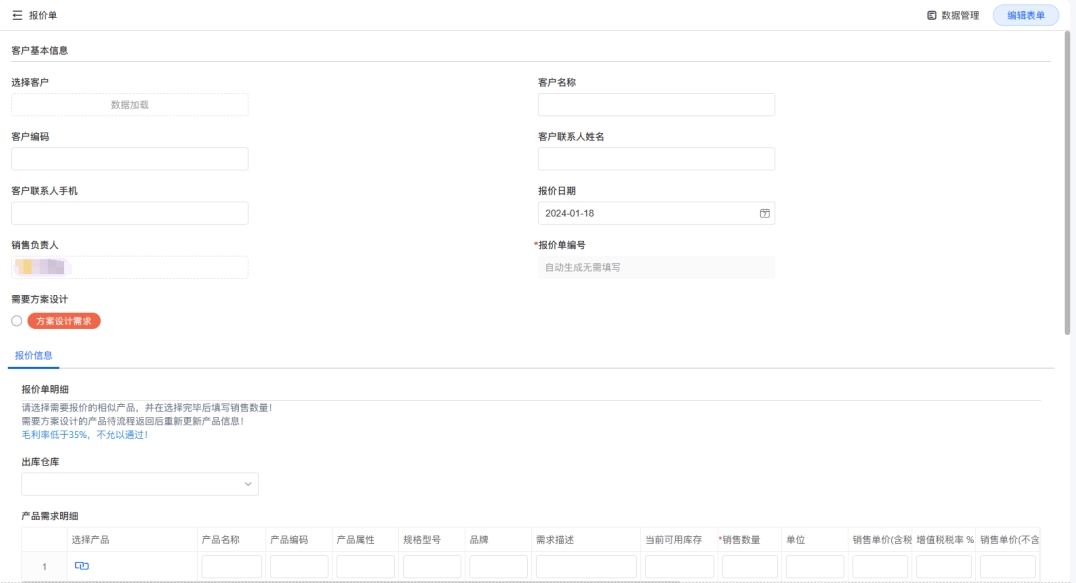1076x583 pixels.
Task: Open the 报价日期 date picker field
Action: (650, 213)
